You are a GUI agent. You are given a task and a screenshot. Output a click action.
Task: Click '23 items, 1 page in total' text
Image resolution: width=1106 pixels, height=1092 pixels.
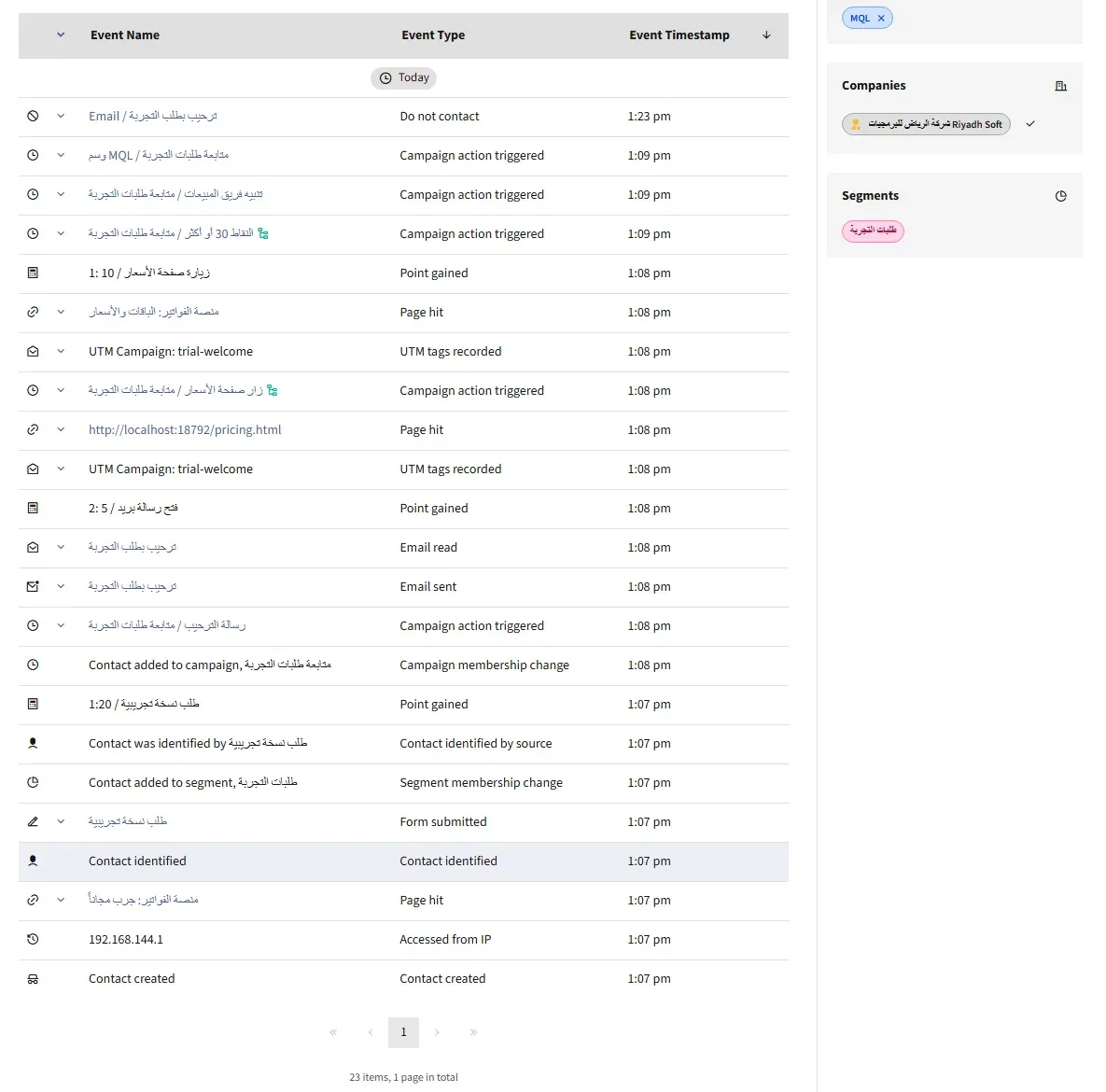[403, 1077]
